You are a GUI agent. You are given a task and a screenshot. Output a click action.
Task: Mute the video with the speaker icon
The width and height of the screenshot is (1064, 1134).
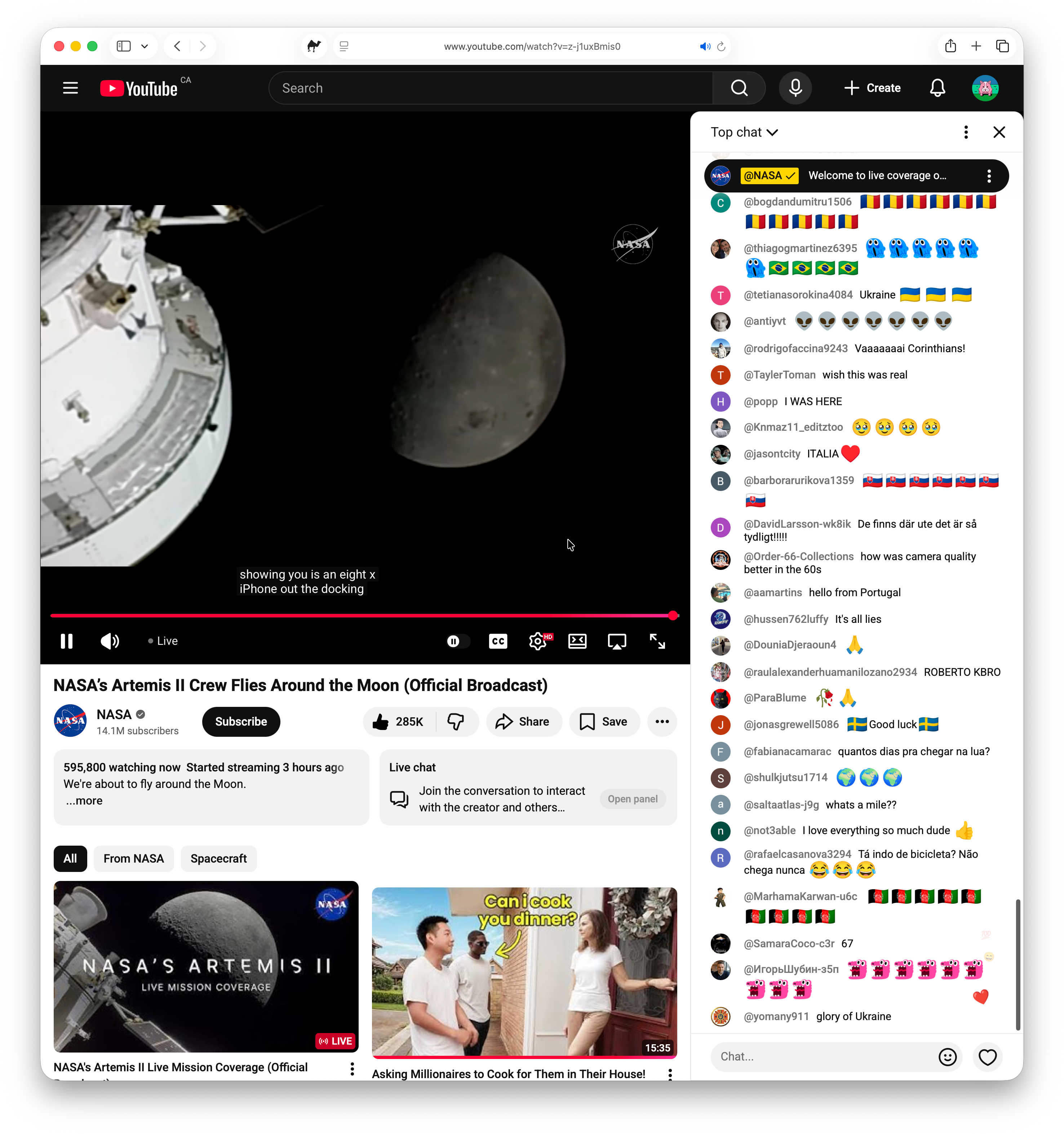[x=110, y=641]
